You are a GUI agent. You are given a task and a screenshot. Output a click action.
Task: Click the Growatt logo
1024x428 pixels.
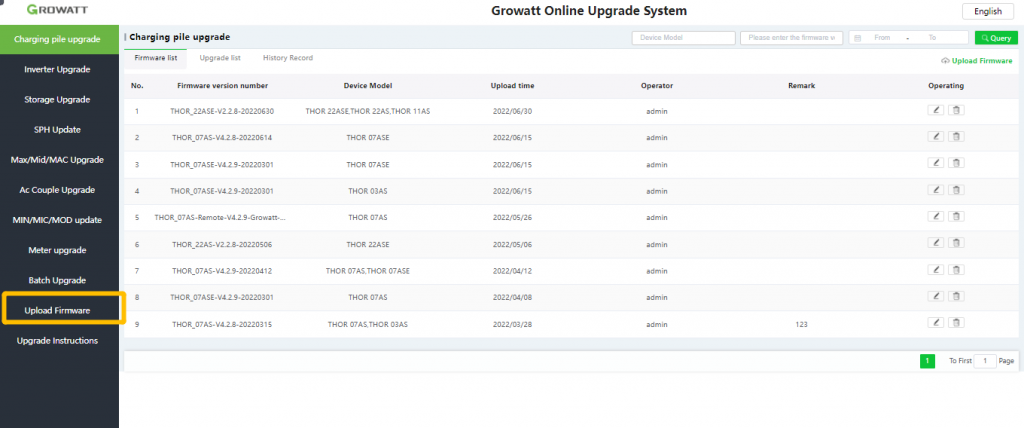pyautogui.click(x=57, y=10)
